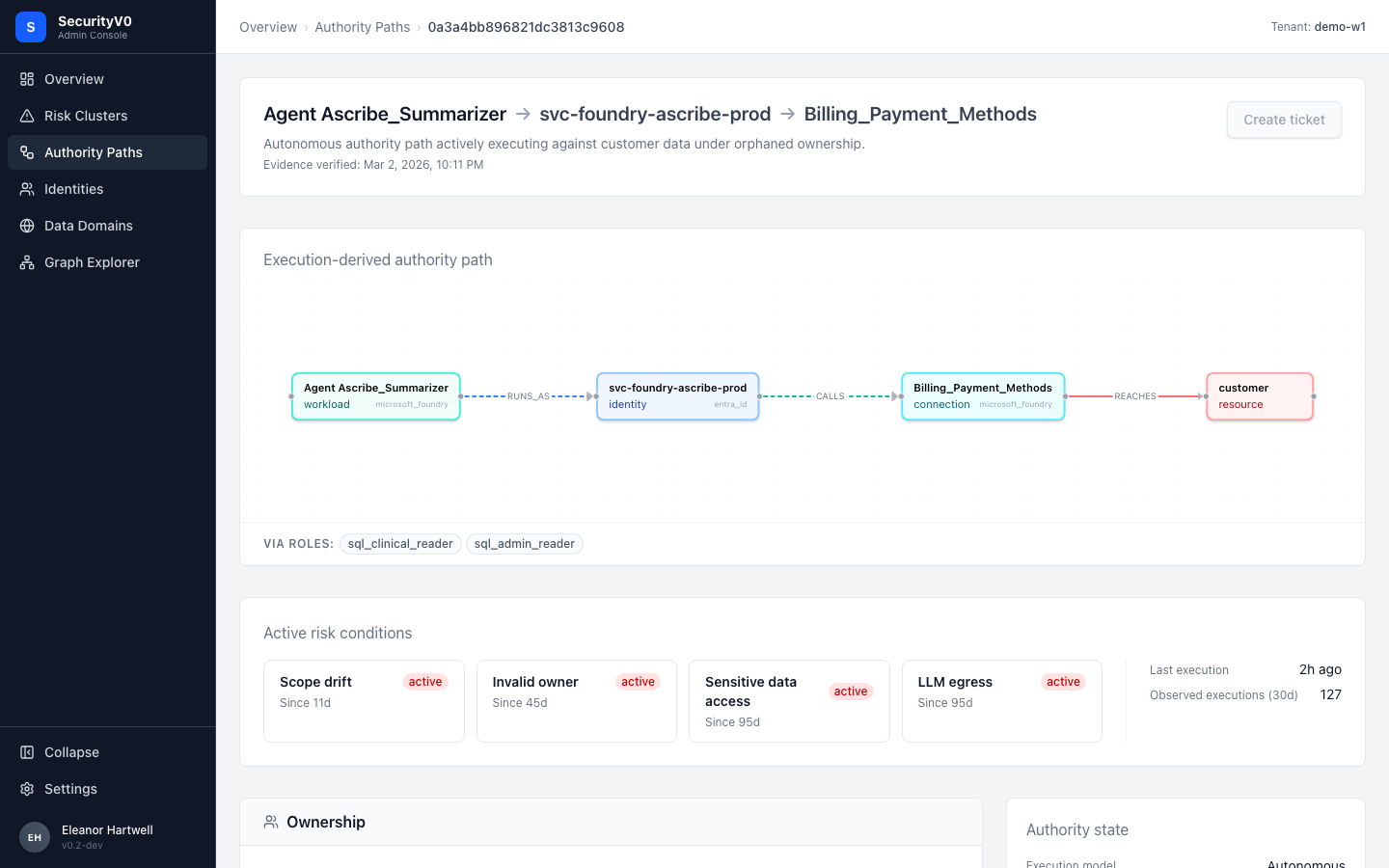The width and height of the screenshot is (1389, 868).
Task: Click the Ownership people icon
Action: [x=271, y=822]
